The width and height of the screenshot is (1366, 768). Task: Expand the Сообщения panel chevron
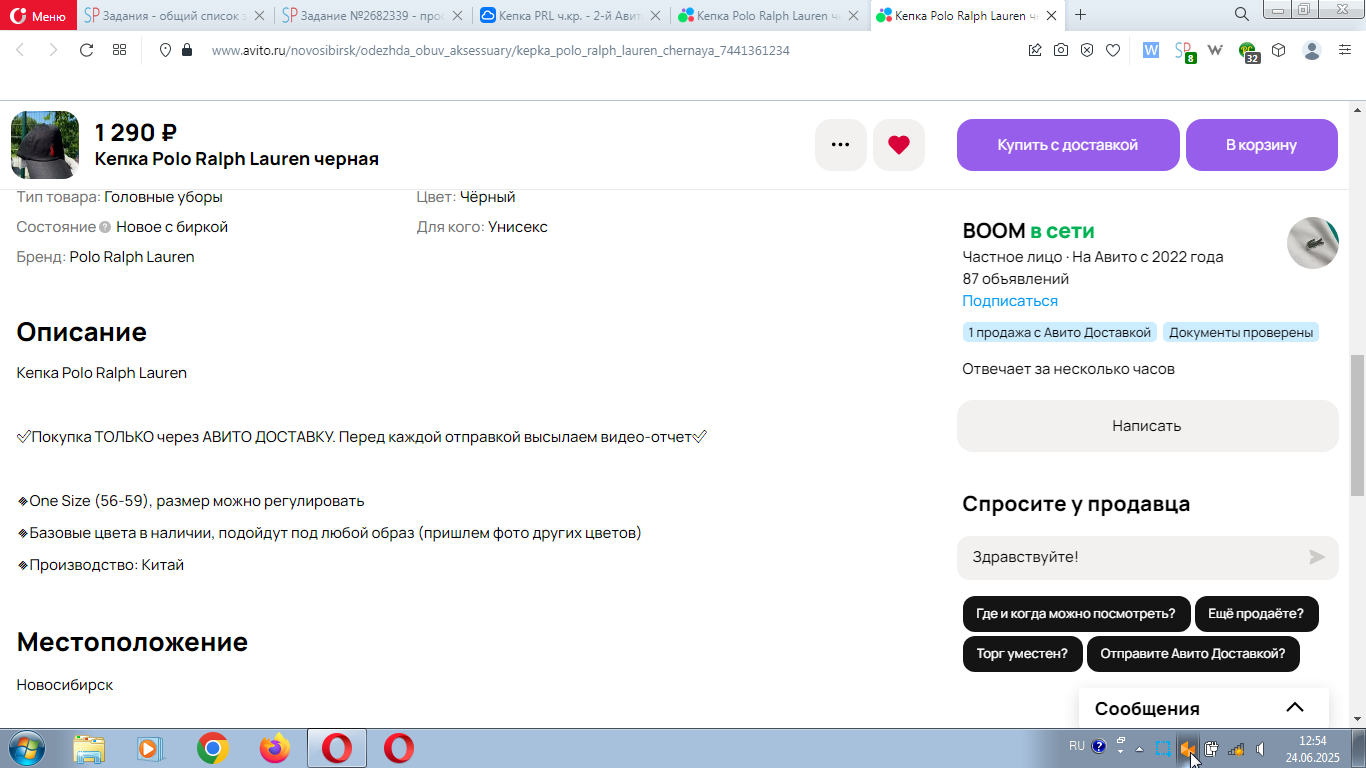[x=1295, y=708]
